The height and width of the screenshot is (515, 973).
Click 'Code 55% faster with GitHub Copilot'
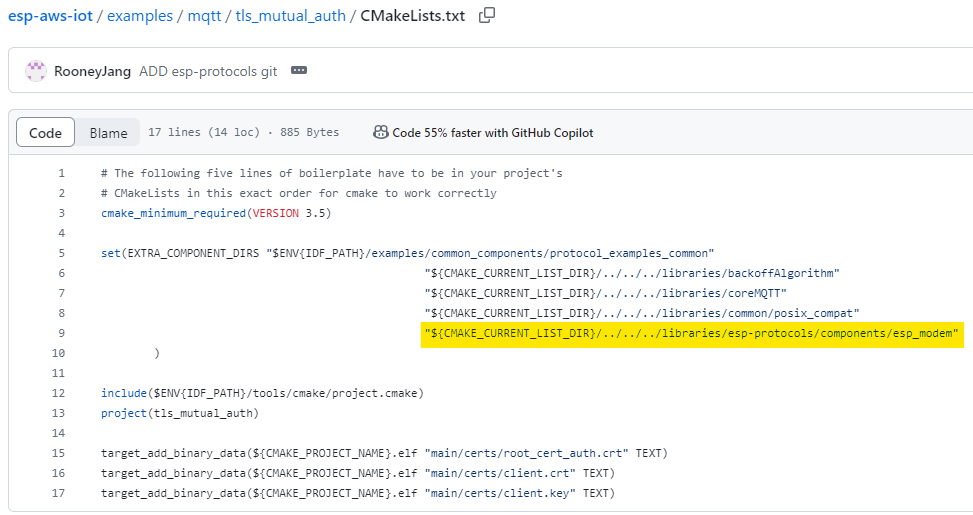(x=493, y=133)
